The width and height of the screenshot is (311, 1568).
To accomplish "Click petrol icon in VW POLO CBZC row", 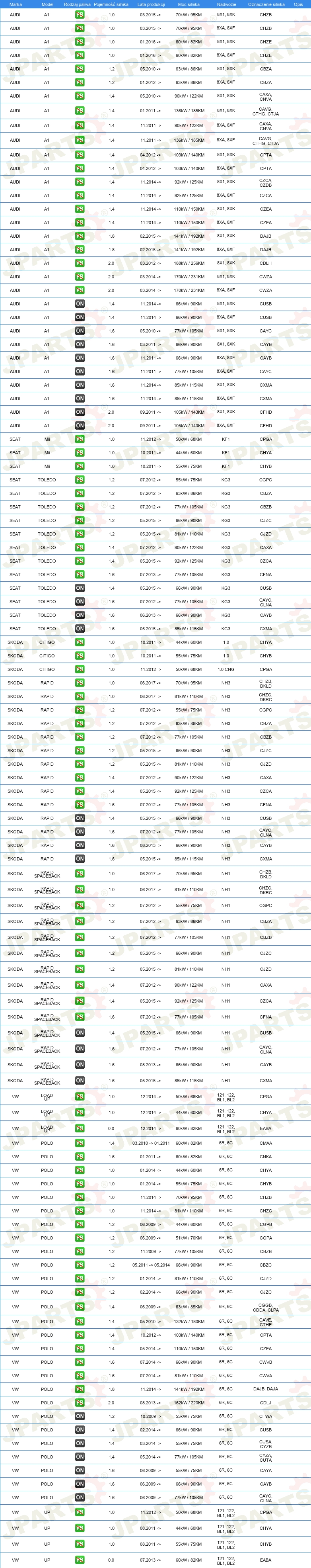I will click(80, 1265).
